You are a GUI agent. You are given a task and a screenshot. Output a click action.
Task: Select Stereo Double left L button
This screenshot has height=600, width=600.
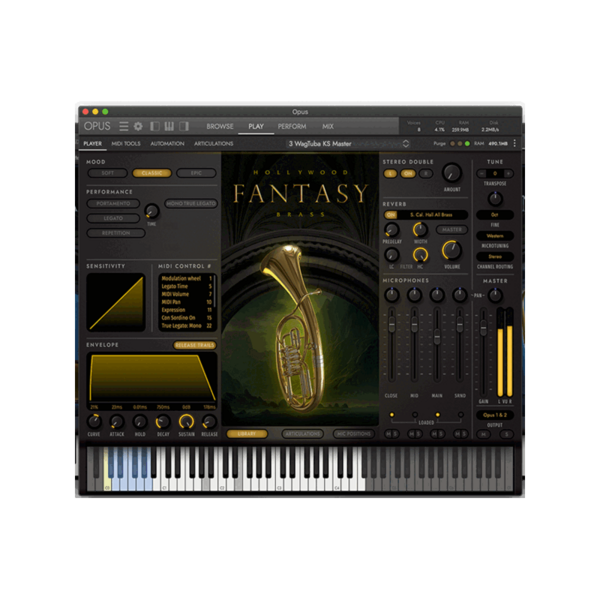(x=390, y=174)
